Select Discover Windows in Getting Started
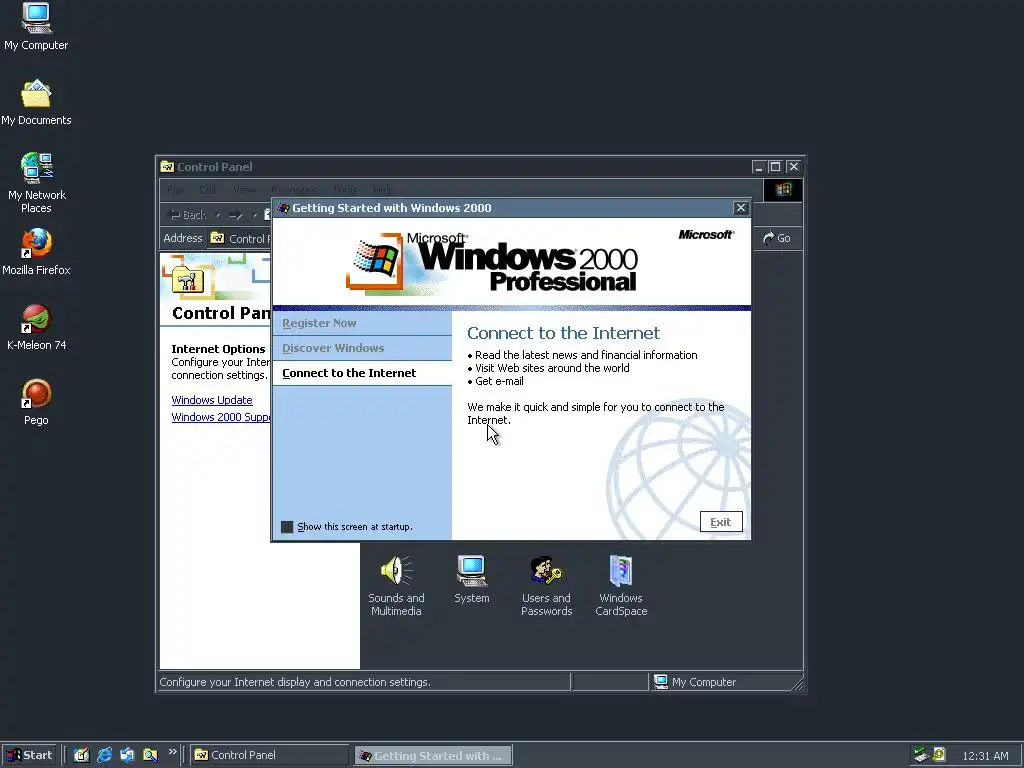This screenshot has height=768, width=1024. click(x=362, y=348)
